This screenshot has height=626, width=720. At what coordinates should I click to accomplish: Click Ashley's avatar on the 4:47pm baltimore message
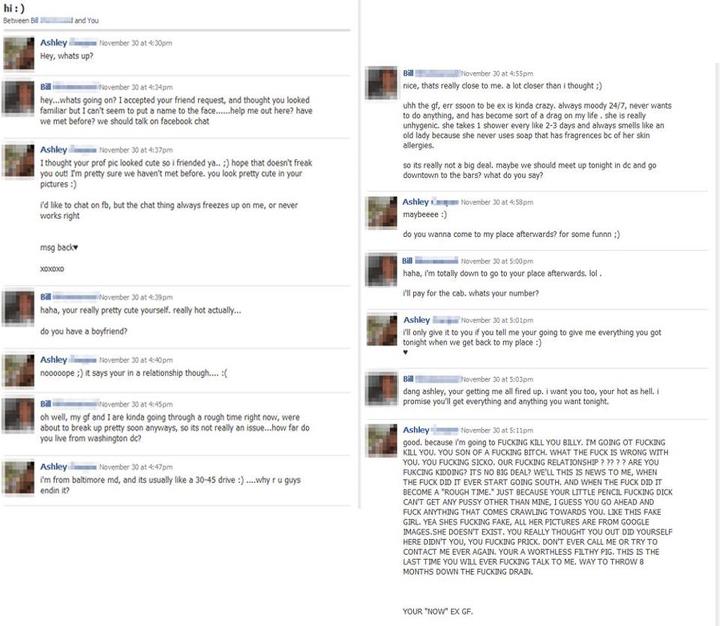pos(19,478)
